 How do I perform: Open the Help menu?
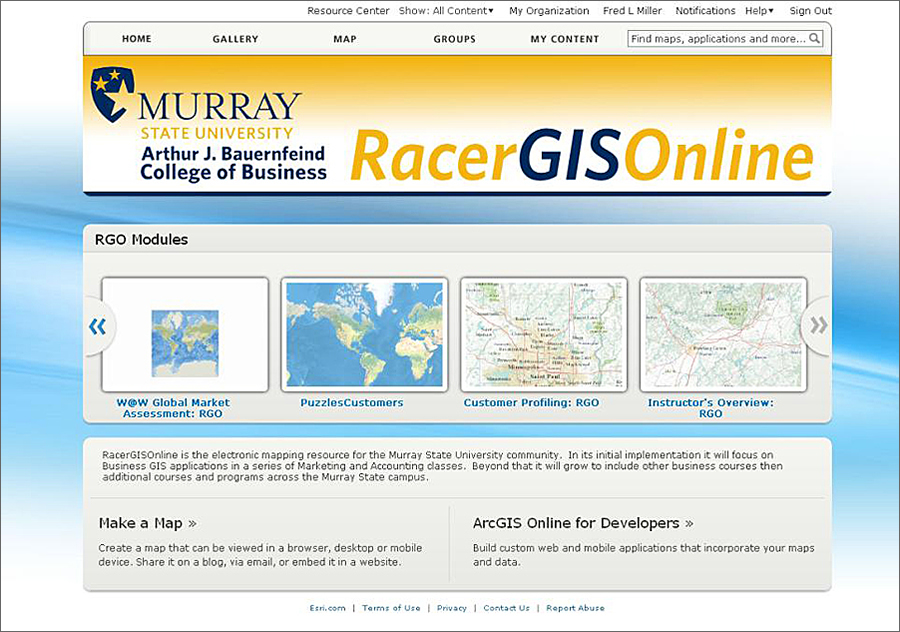coord(757,10)
